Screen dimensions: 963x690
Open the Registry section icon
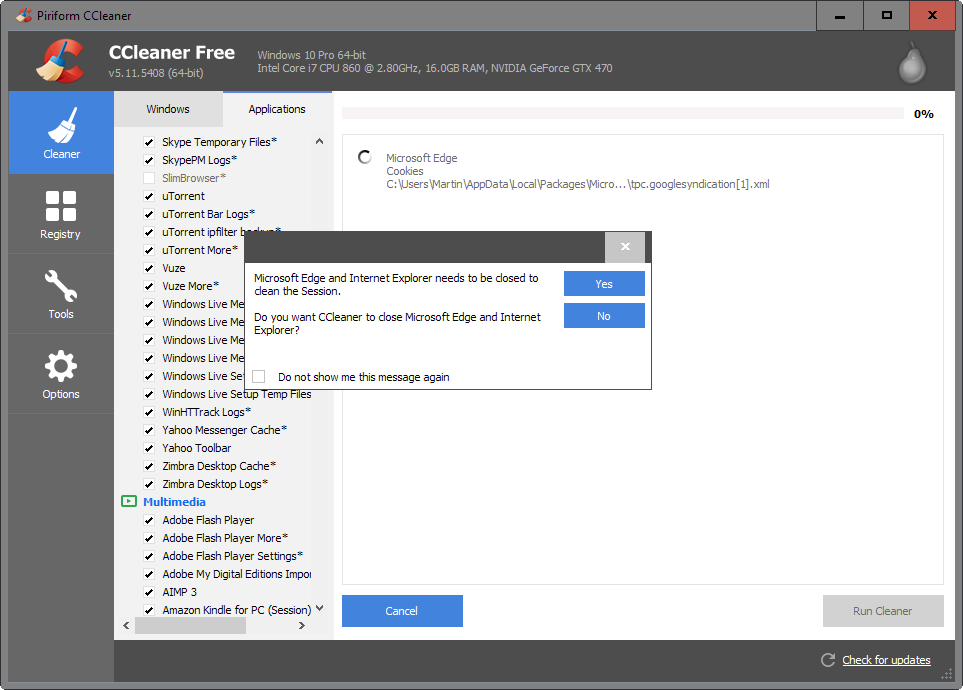point(61,206)
